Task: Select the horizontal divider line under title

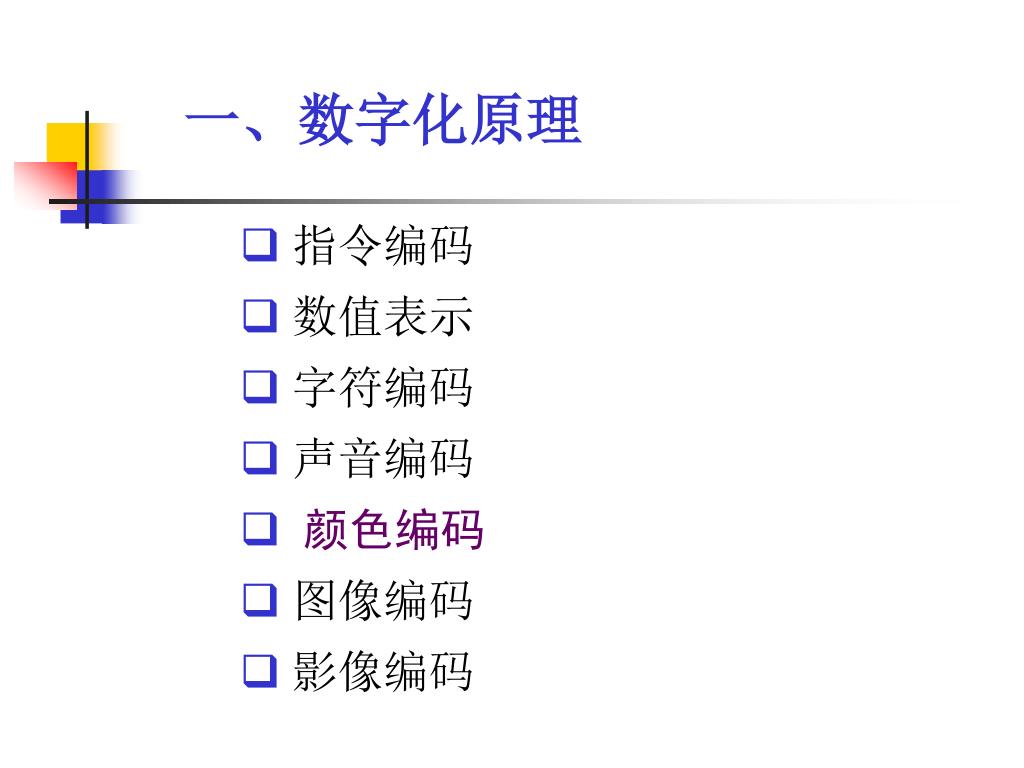Action: [x=503, y=201]
